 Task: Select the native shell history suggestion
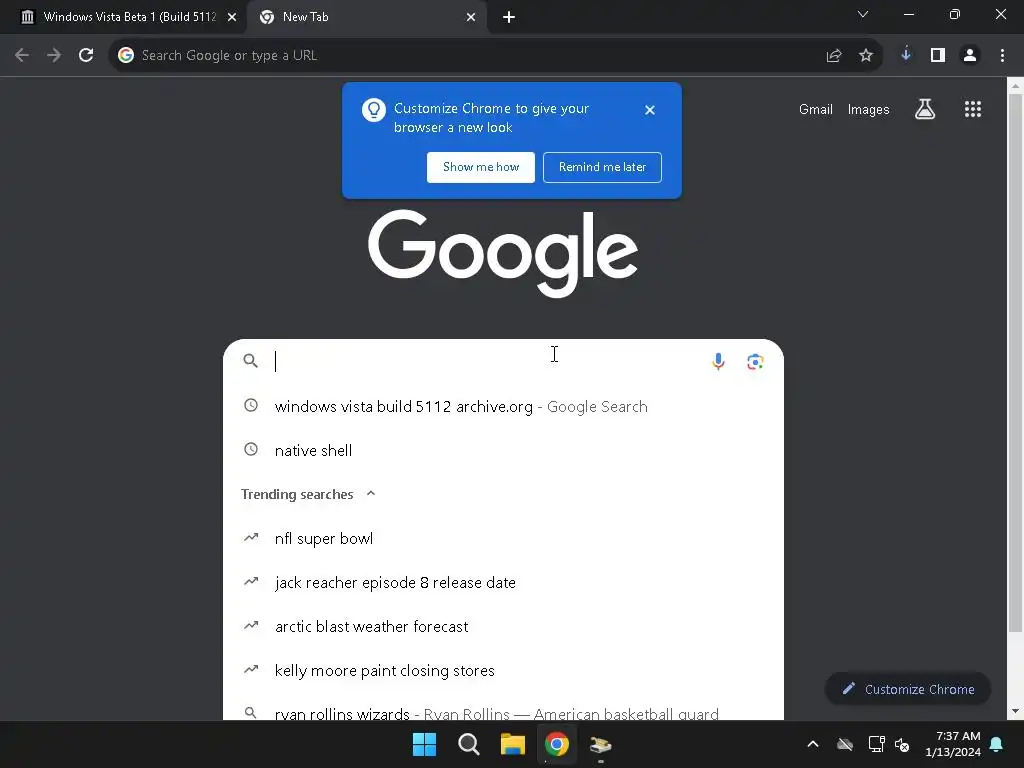point(503,451)
